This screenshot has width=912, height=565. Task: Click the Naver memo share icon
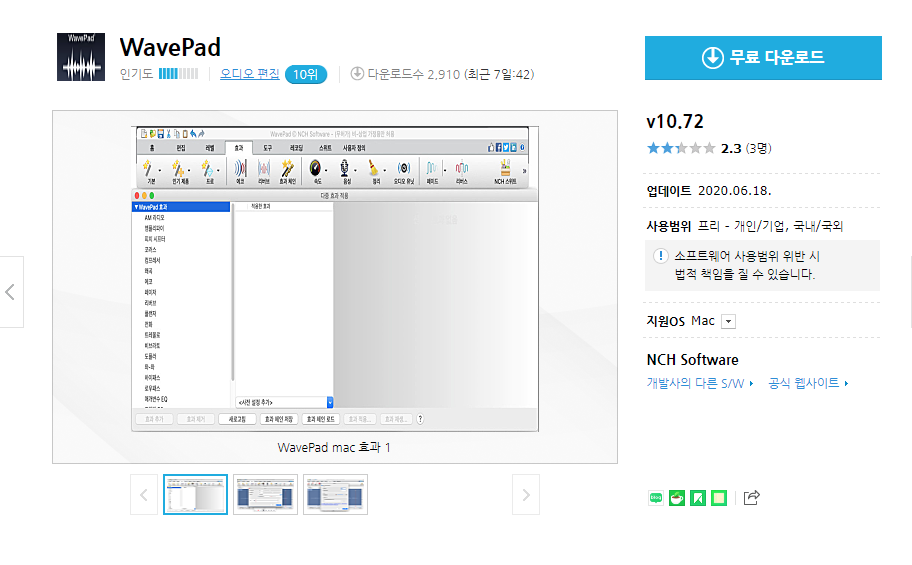719,498
